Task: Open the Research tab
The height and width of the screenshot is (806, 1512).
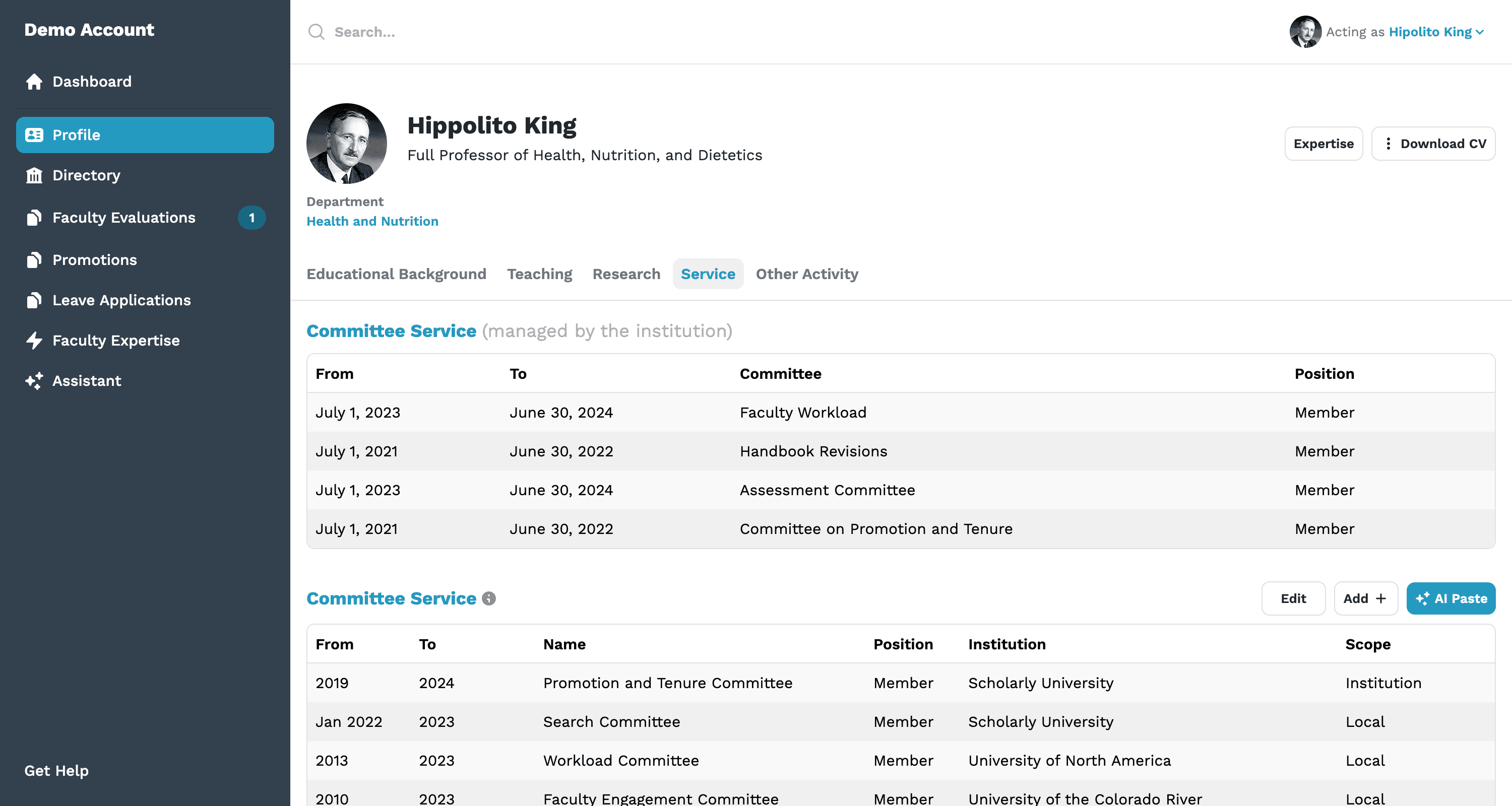Action: pos(625,274)
